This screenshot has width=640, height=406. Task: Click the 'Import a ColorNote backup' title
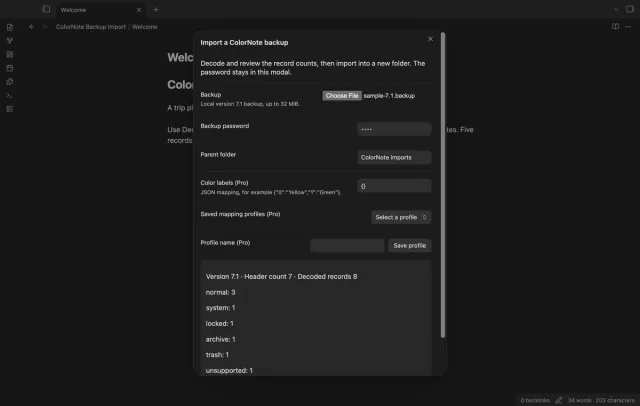(x=244, y=42)
